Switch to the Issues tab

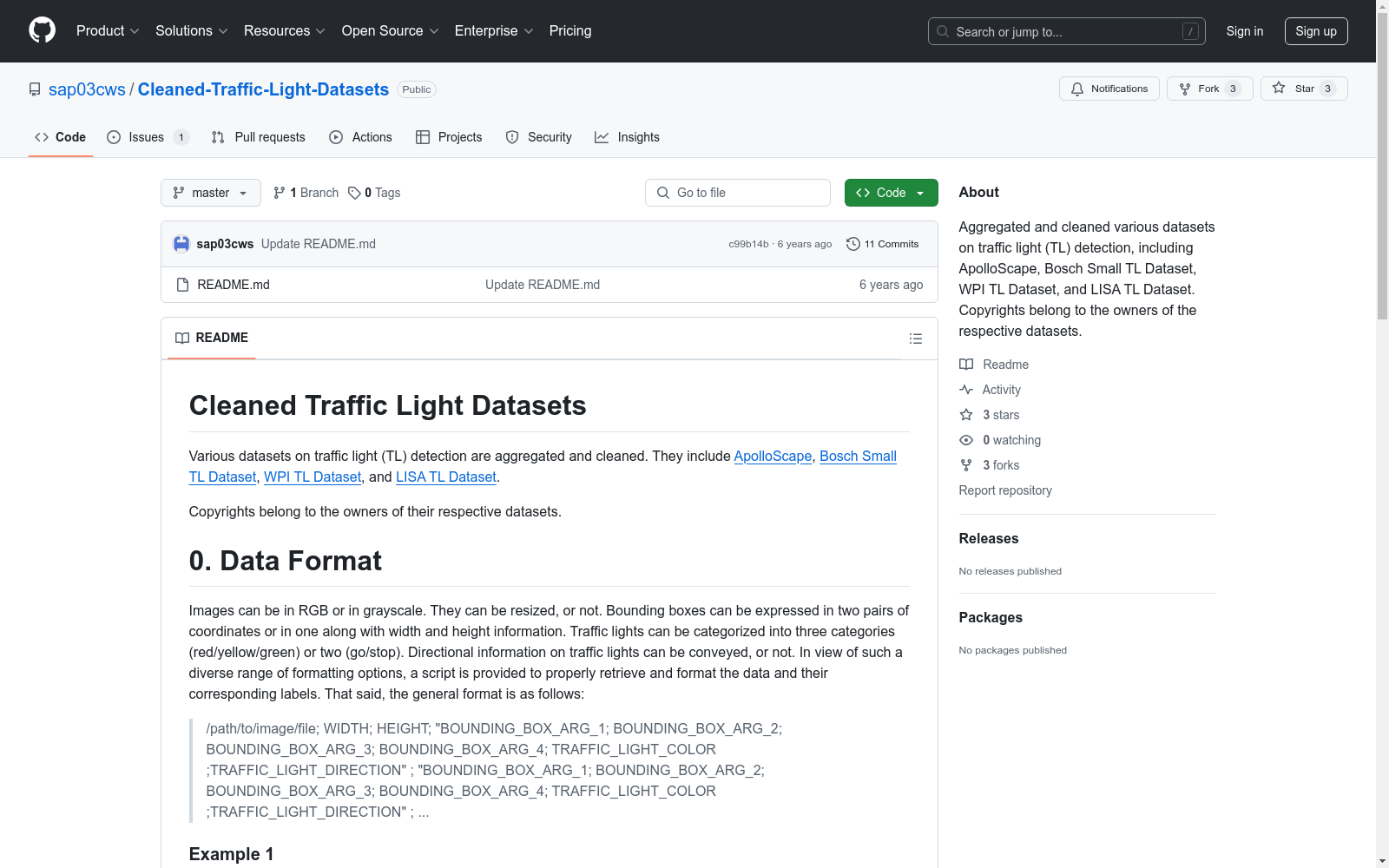(148, 137)
